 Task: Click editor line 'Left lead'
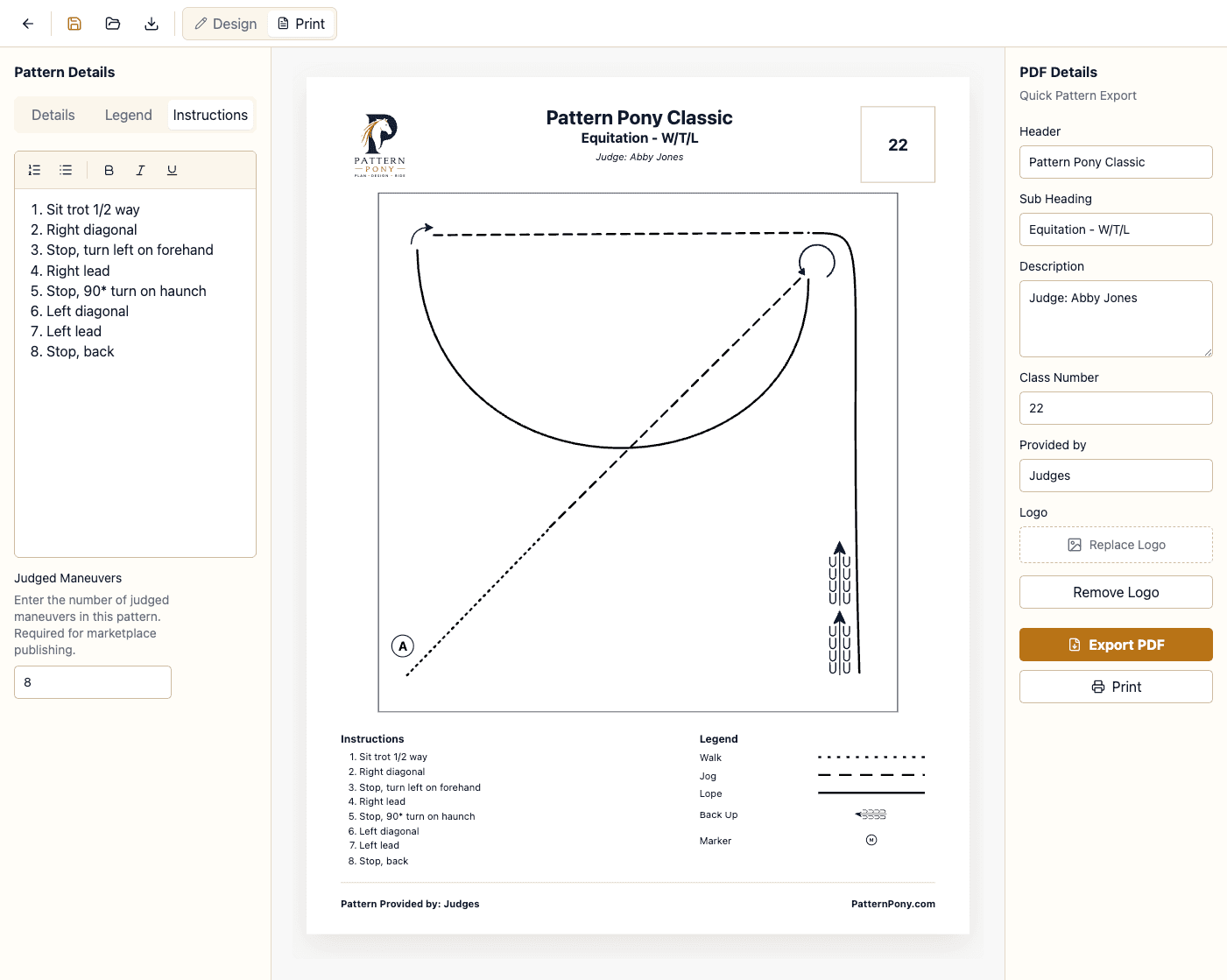click(x=74, y=331)
